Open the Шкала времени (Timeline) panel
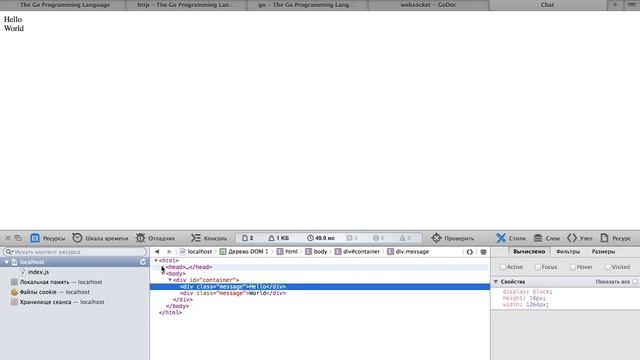Screen dimensions: 640x360 click(100, 238)
